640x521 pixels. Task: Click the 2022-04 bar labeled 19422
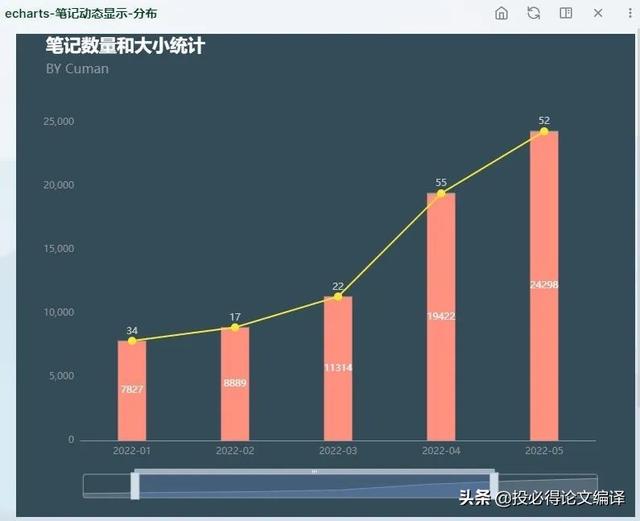pyautogui.click(x=441, y=316)
